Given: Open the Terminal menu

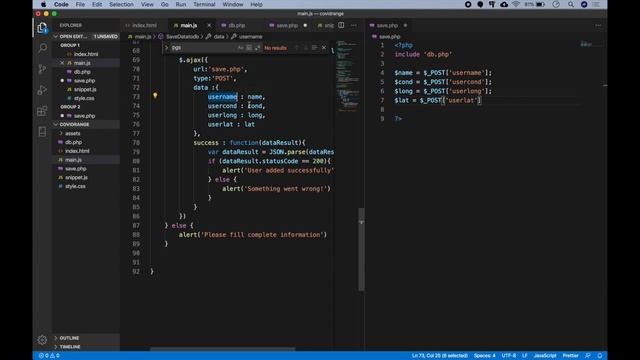Looking at the screenshot, I should click(x=204, y=4).
